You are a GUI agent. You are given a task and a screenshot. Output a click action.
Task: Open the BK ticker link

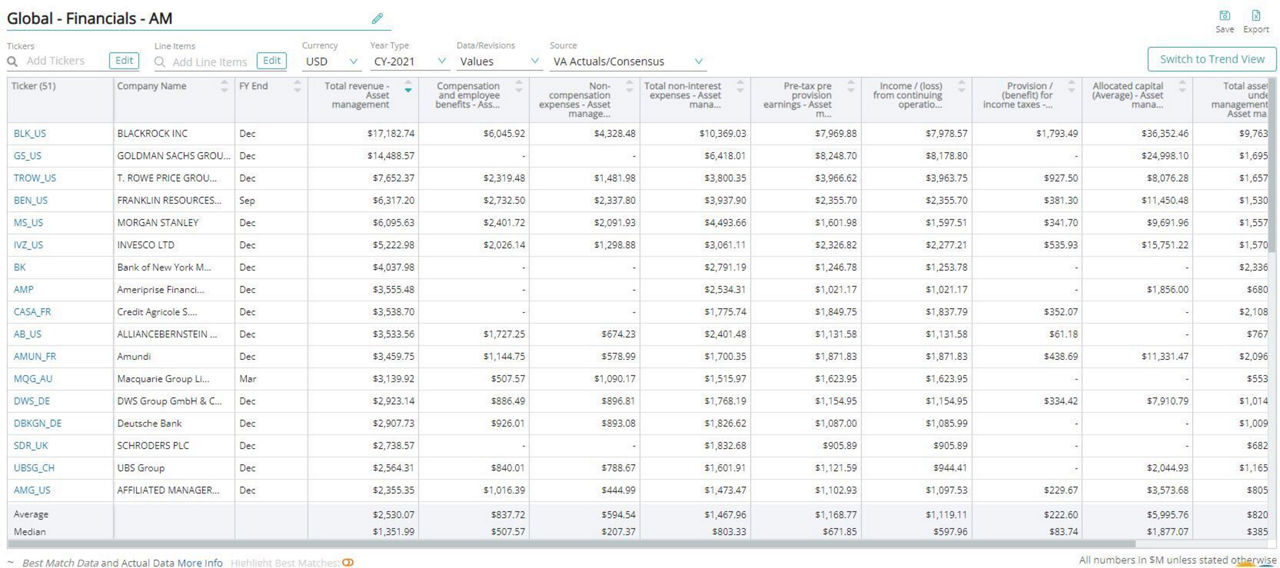click(20, 267)
